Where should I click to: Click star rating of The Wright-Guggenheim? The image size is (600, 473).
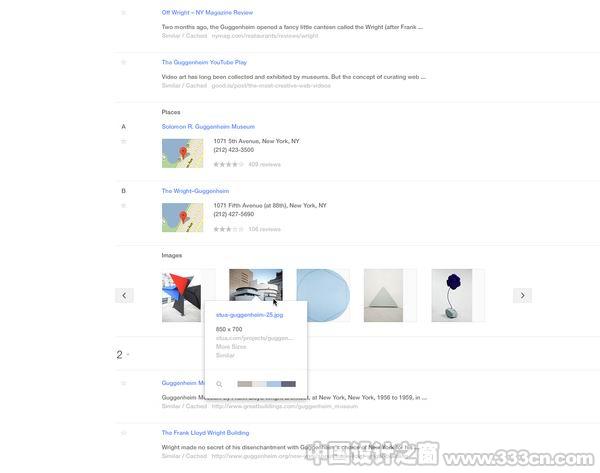[228, 229]
